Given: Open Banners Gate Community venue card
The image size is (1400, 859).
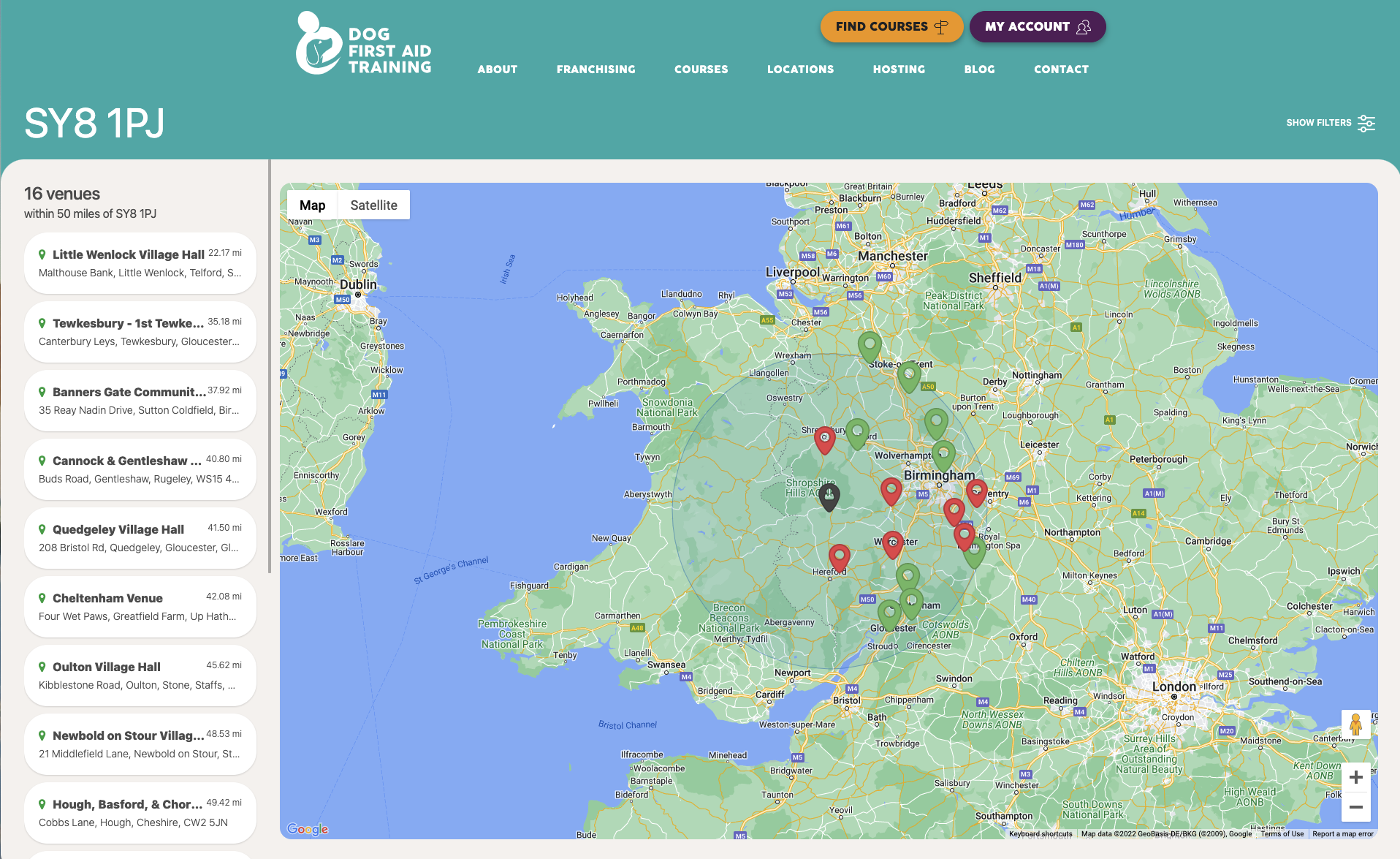Looking at the screenshot, I should (140, 401).
